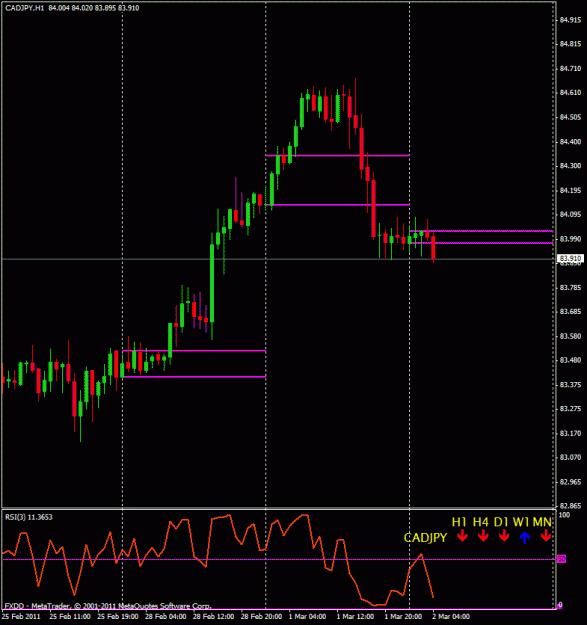The image size is (587, 625).
Task: Click the 83.275 price scale label
Action: click(570, 409)
